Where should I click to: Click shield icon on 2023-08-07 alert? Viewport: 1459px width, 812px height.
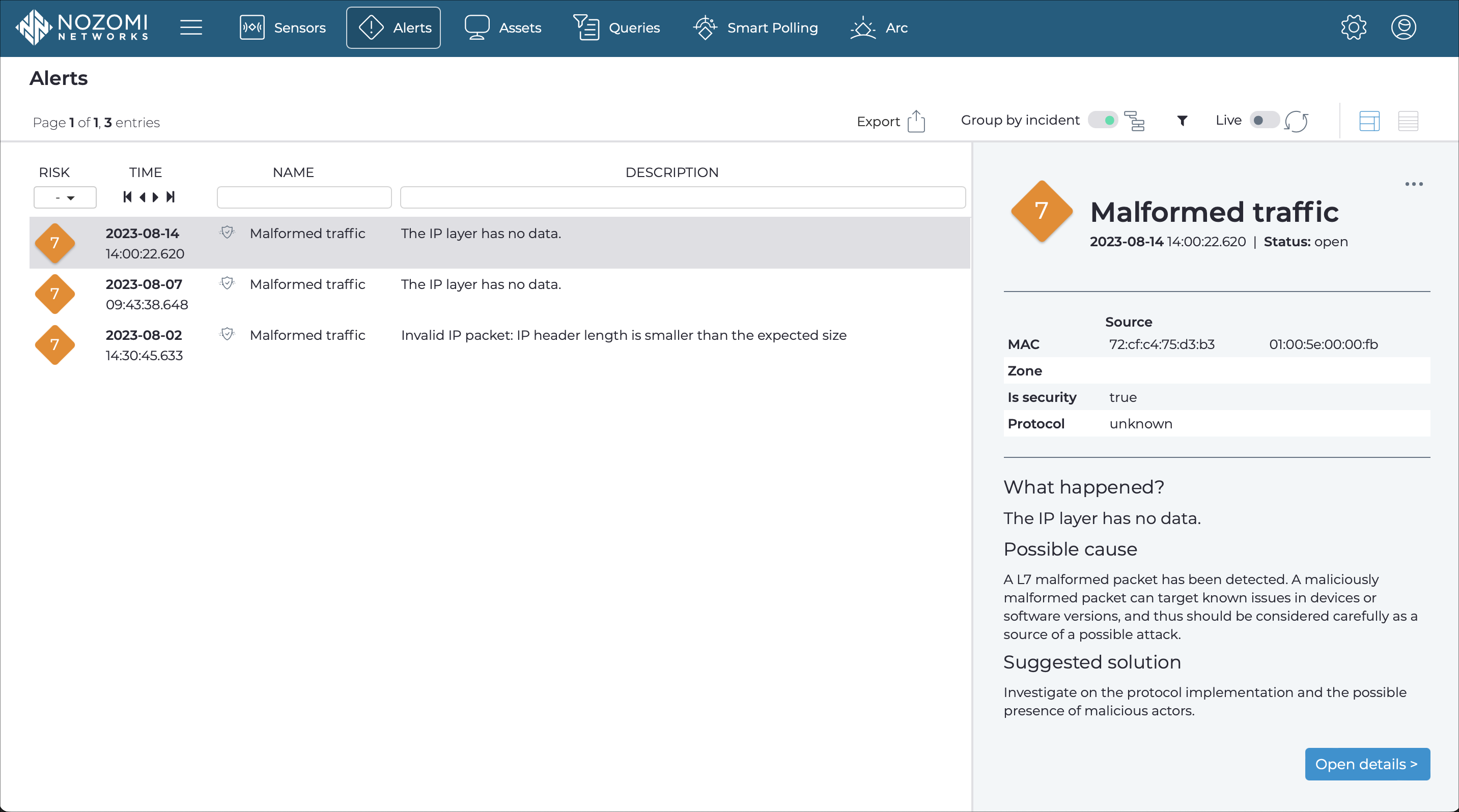coord(227,283)
